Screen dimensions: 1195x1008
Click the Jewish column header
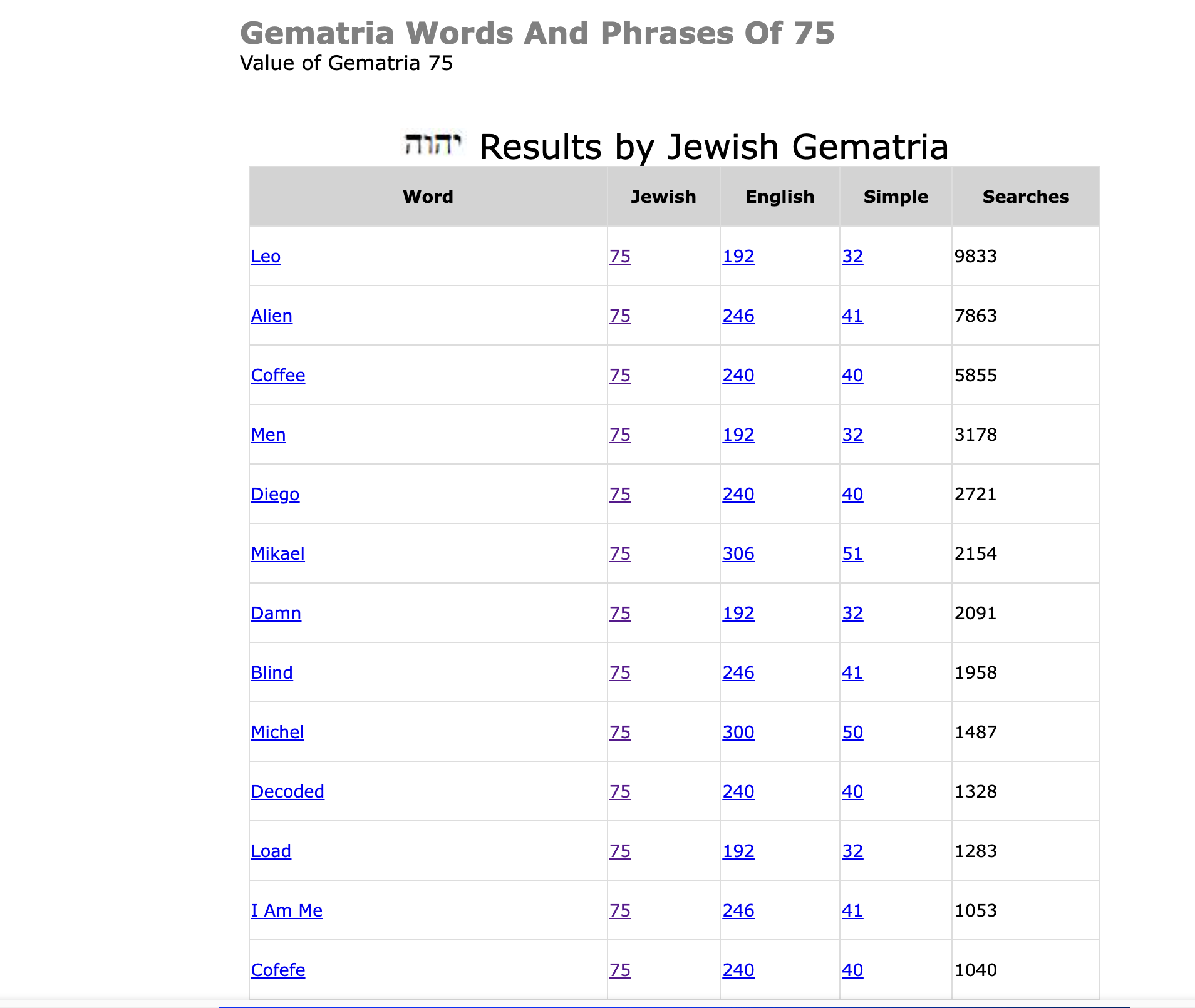(x=663, y=197)
